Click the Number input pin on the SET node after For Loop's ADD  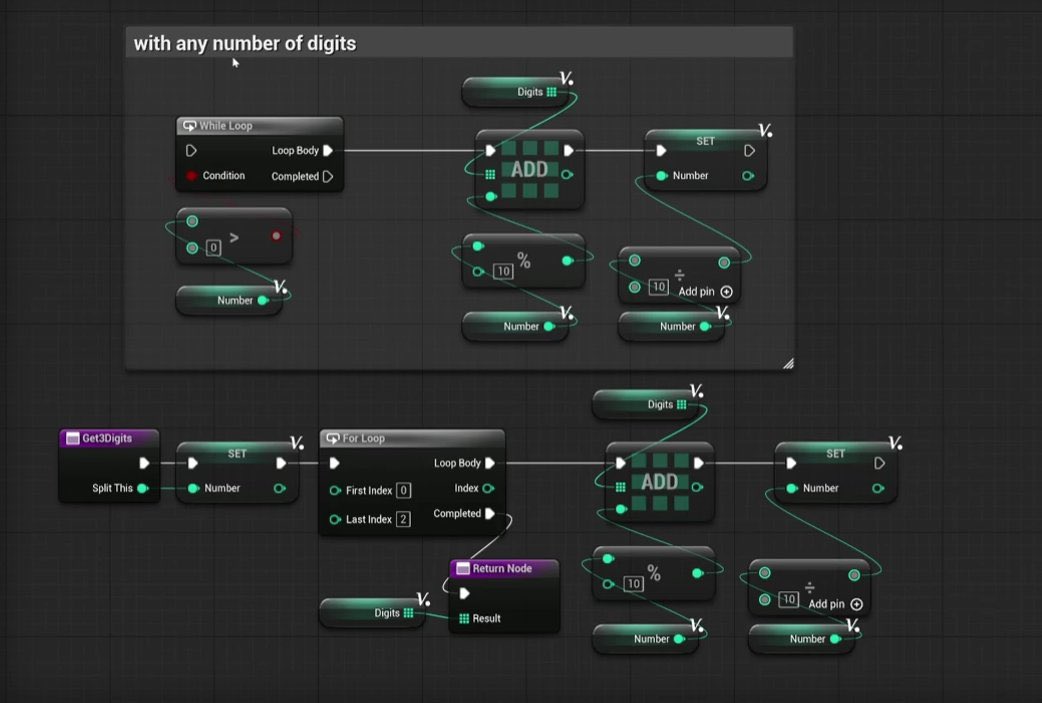(791, 488)
